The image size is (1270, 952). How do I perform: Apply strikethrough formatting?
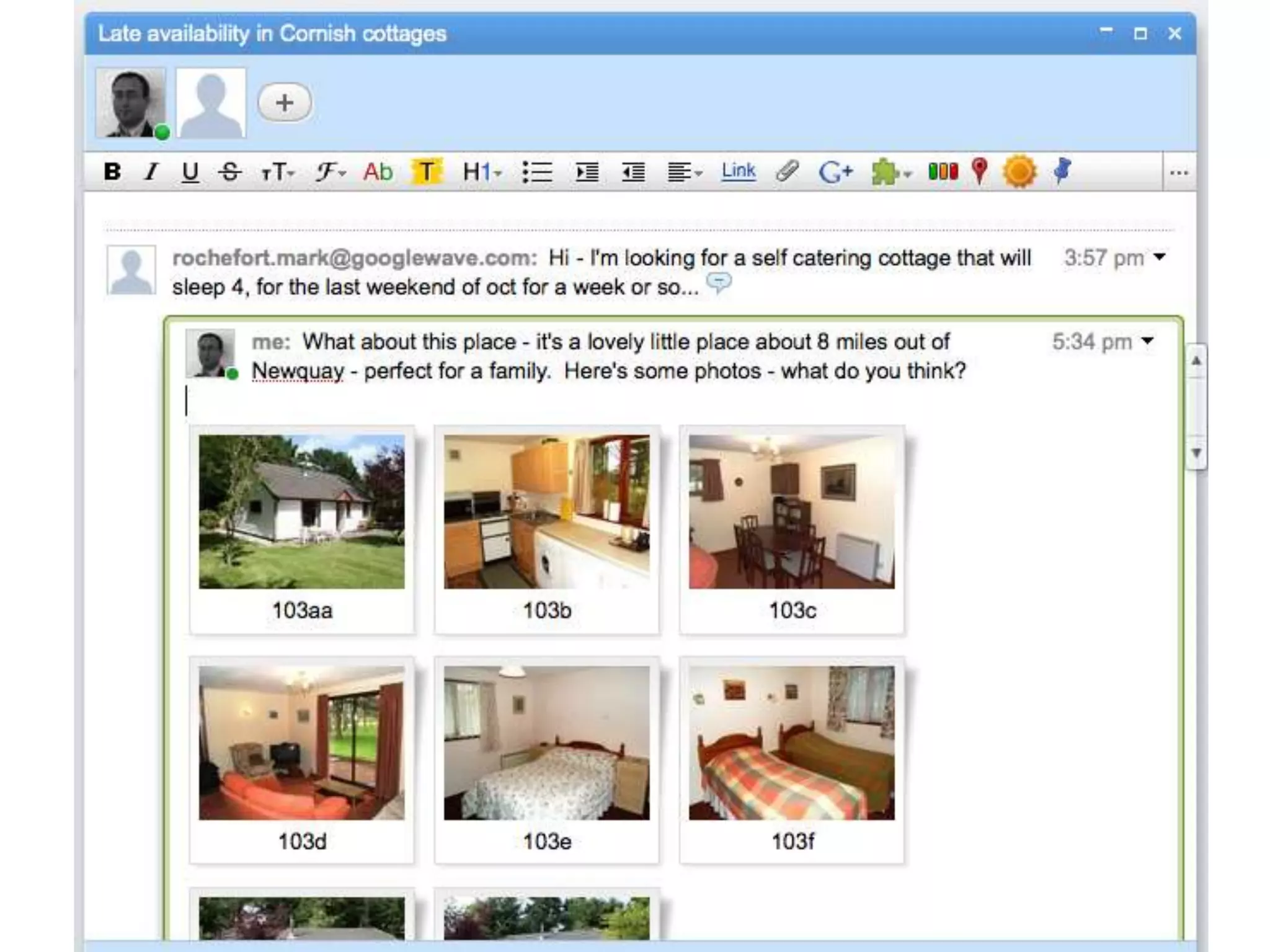[x=230, y=172]
